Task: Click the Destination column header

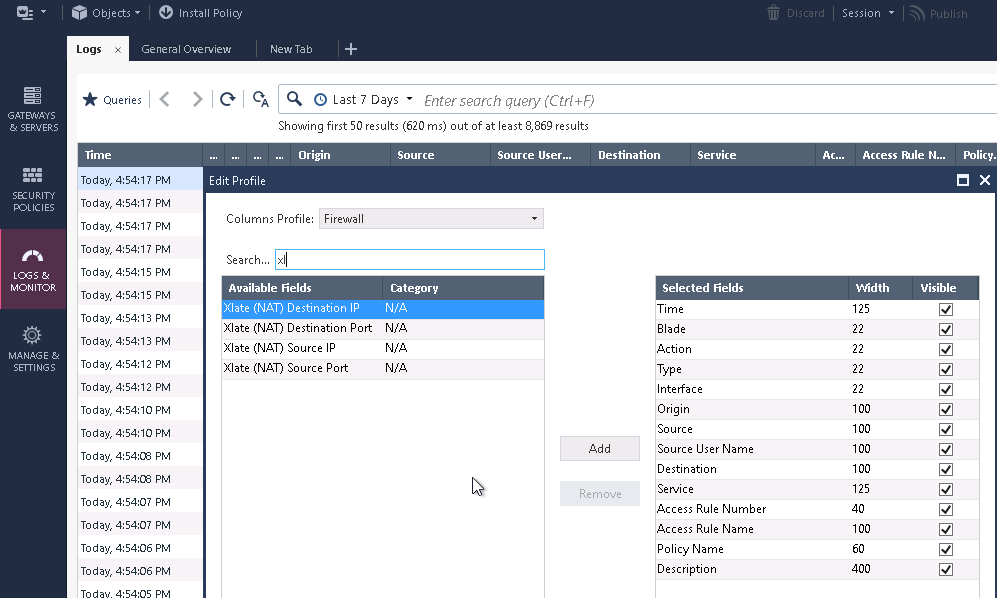Action: (640, 155)
